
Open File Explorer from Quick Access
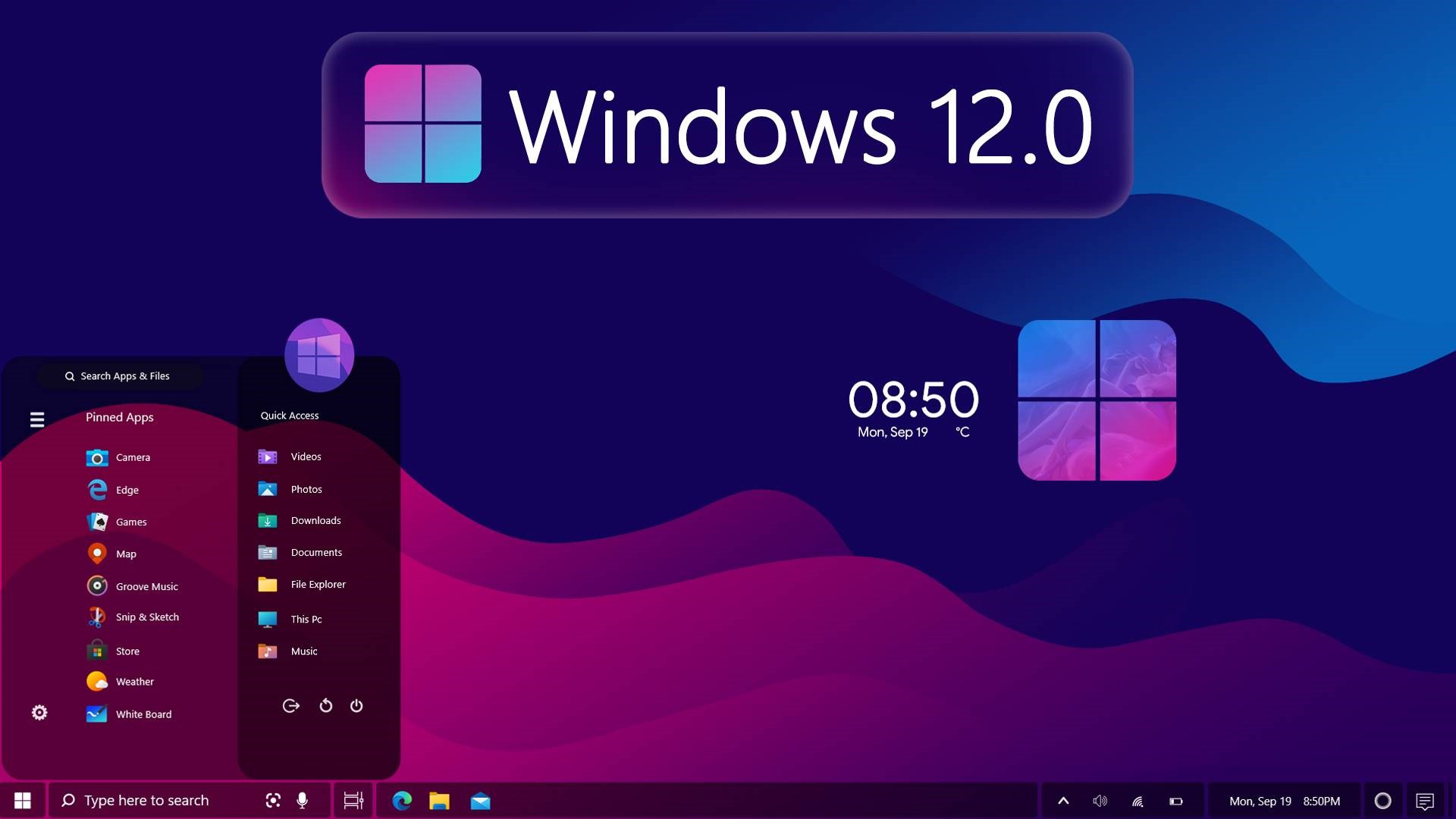point(318,584)
